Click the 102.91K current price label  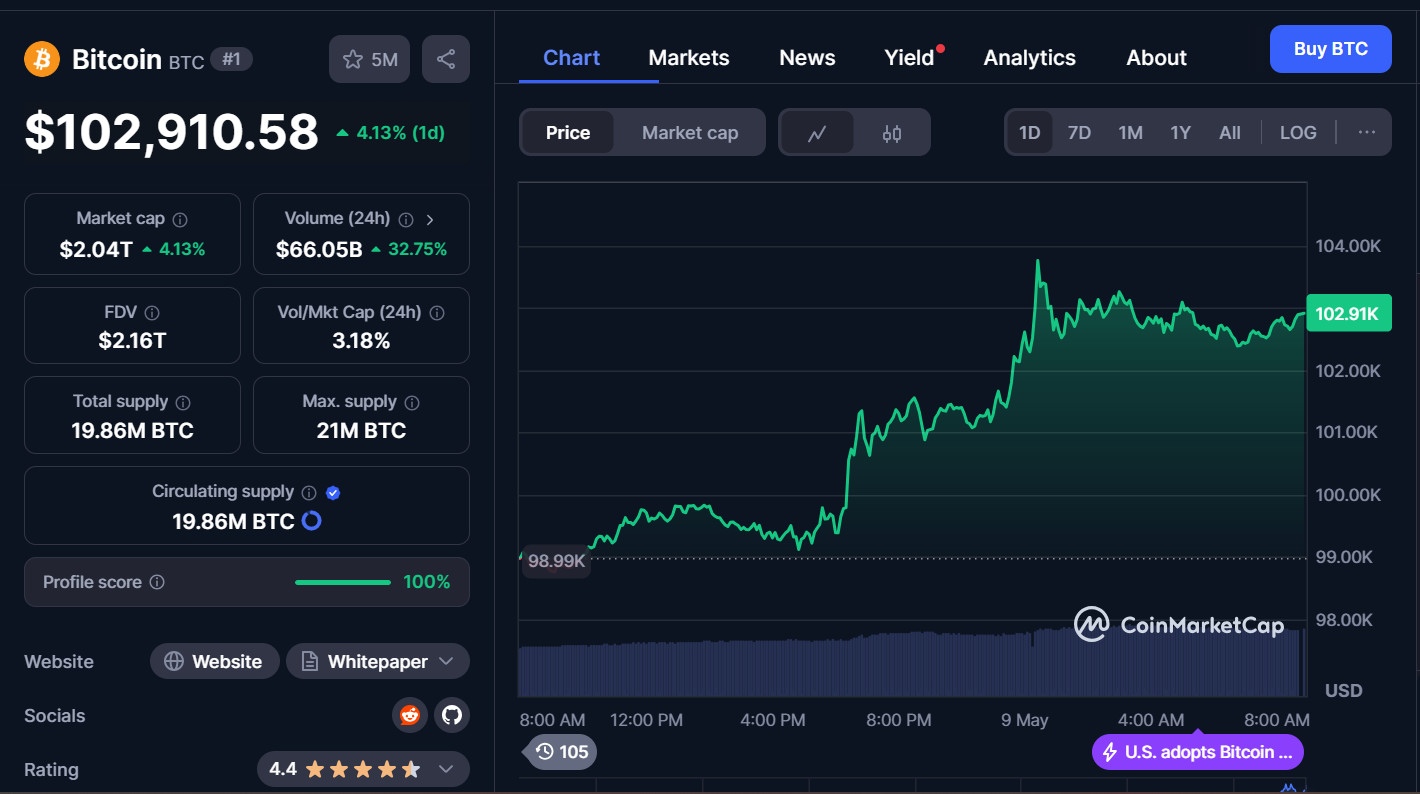tap(1347, 314)
